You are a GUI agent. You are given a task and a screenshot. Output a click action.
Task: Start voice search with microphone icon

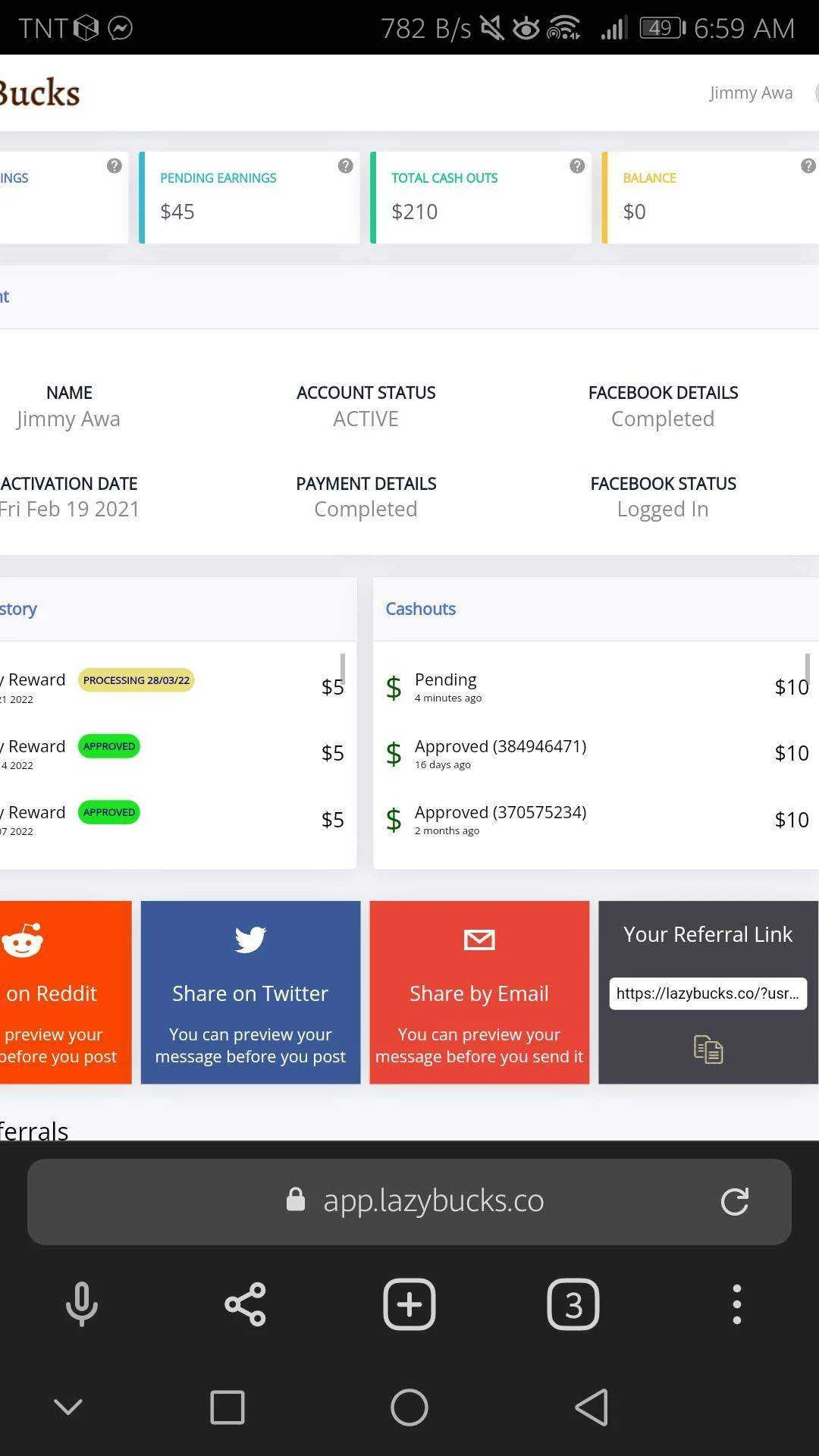coord(82,1304)
